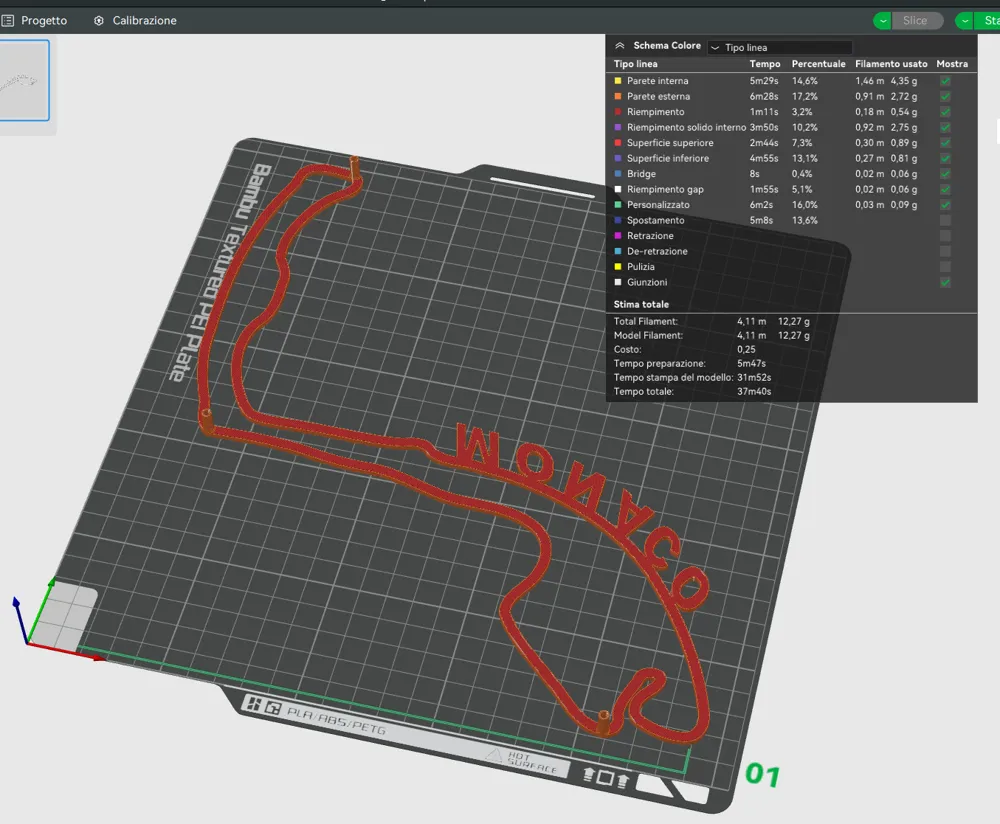Show Retrazione points via its checkbox

[x=945, y=235]
